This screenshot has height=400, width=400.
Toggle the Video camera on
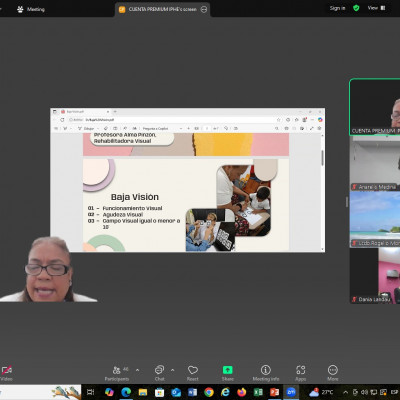coord(6,373)
